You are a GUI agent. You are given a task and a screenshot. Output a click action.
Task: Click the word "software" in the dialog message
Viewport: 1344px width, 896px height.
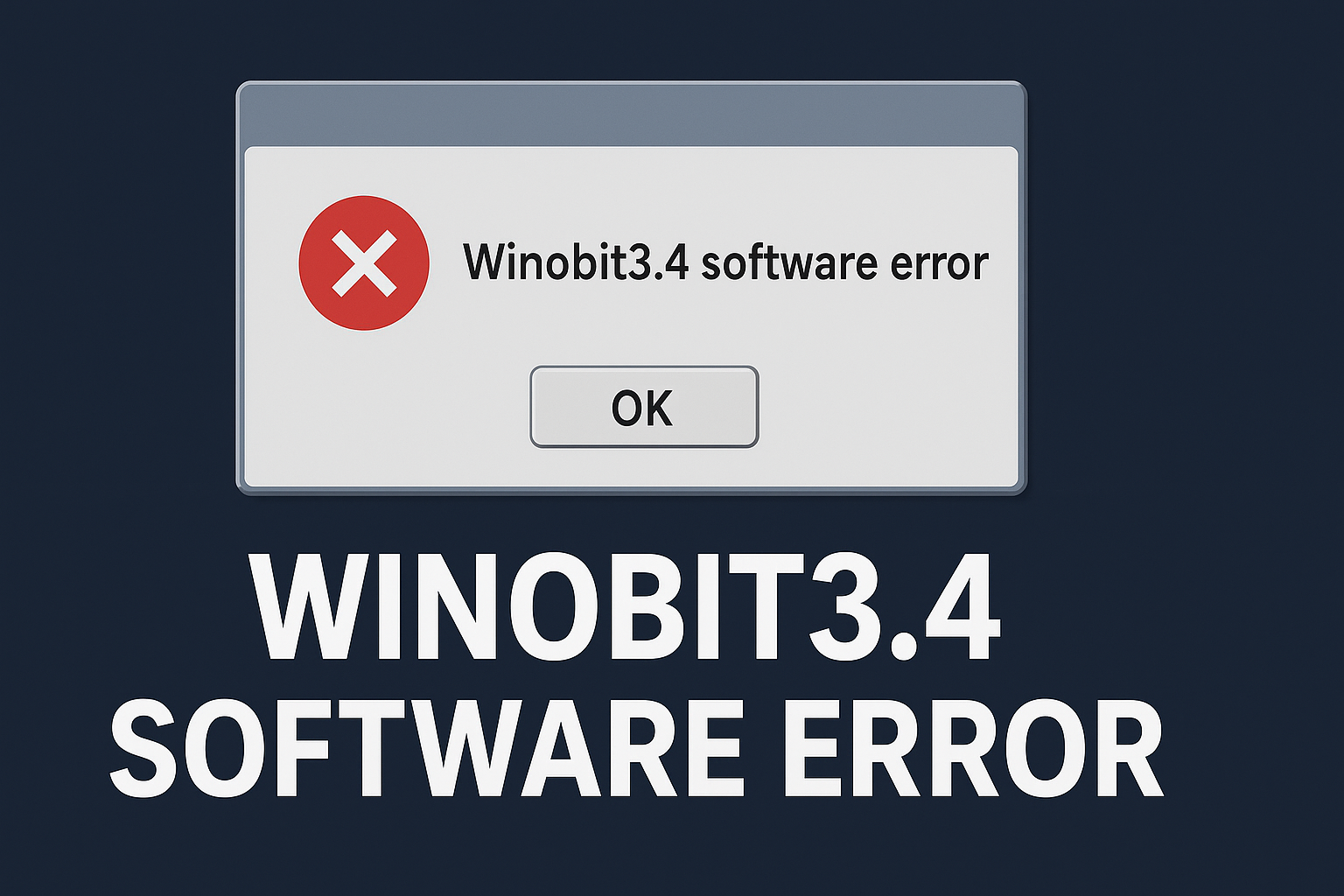[789, 262]
